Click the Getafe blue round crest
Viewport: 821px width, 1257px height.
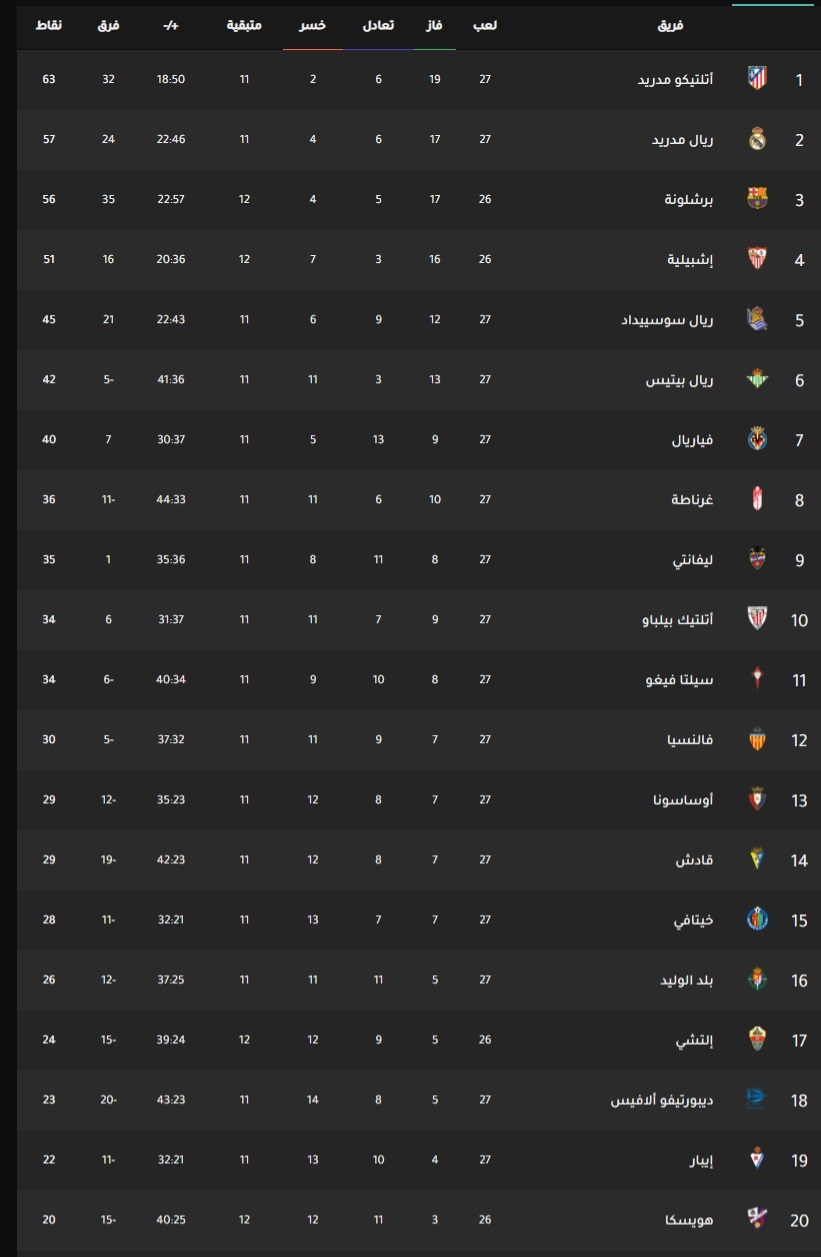757,919
